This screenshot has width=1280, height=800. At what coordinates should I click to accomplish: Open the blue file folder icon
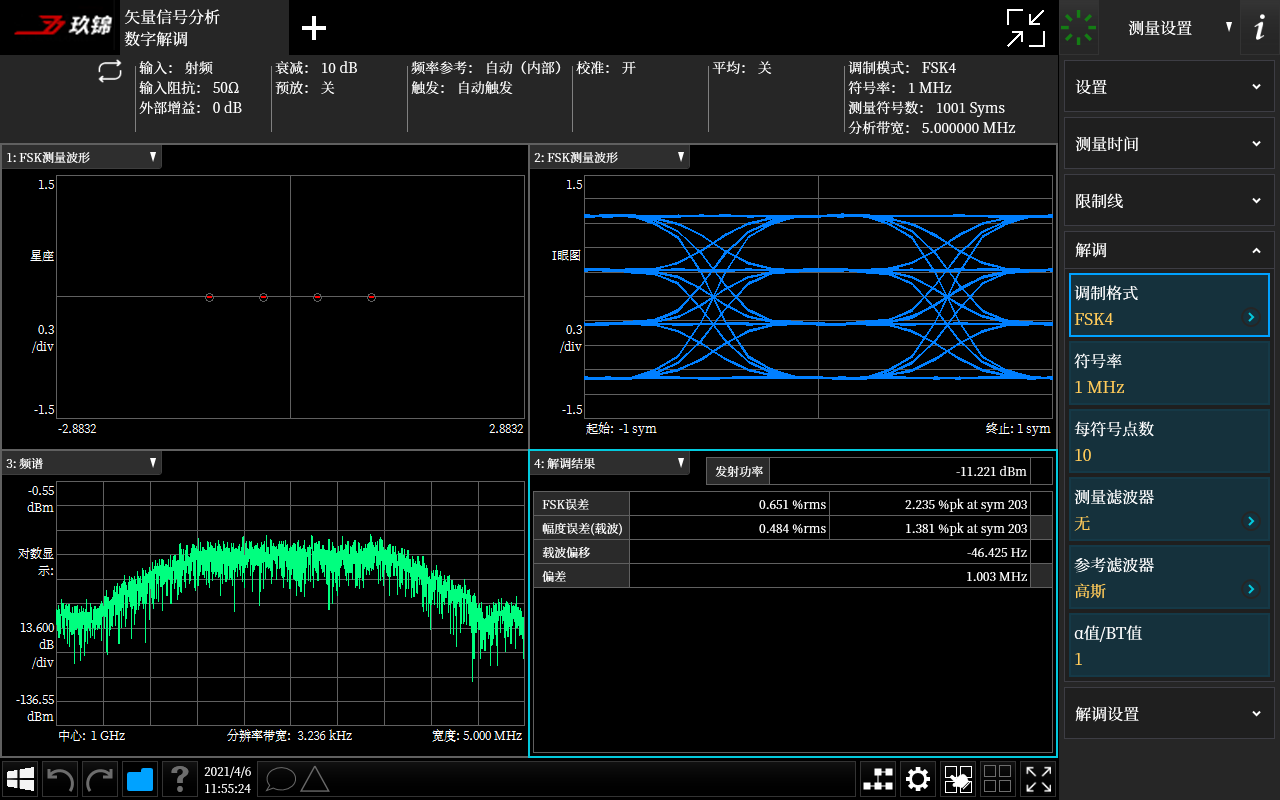tap(140, 779)
